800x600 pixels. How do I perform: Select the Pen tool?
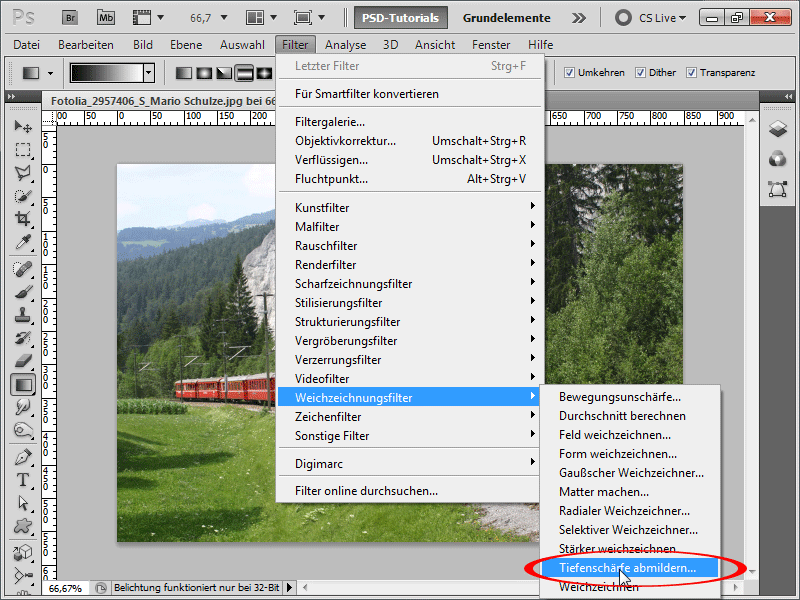coord(22,457)
